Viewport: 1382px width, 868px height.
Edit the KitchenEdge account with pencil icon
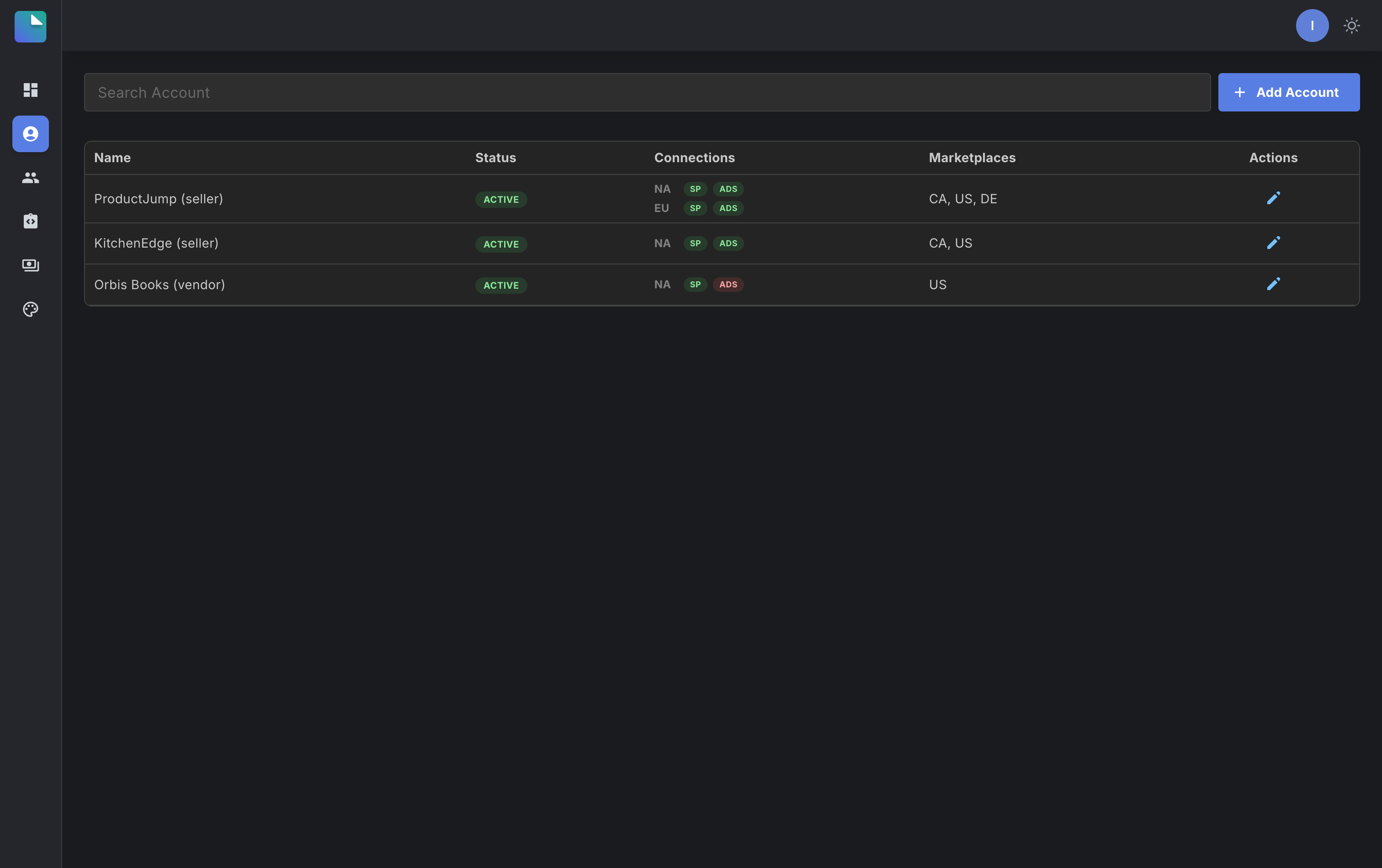1273,243
